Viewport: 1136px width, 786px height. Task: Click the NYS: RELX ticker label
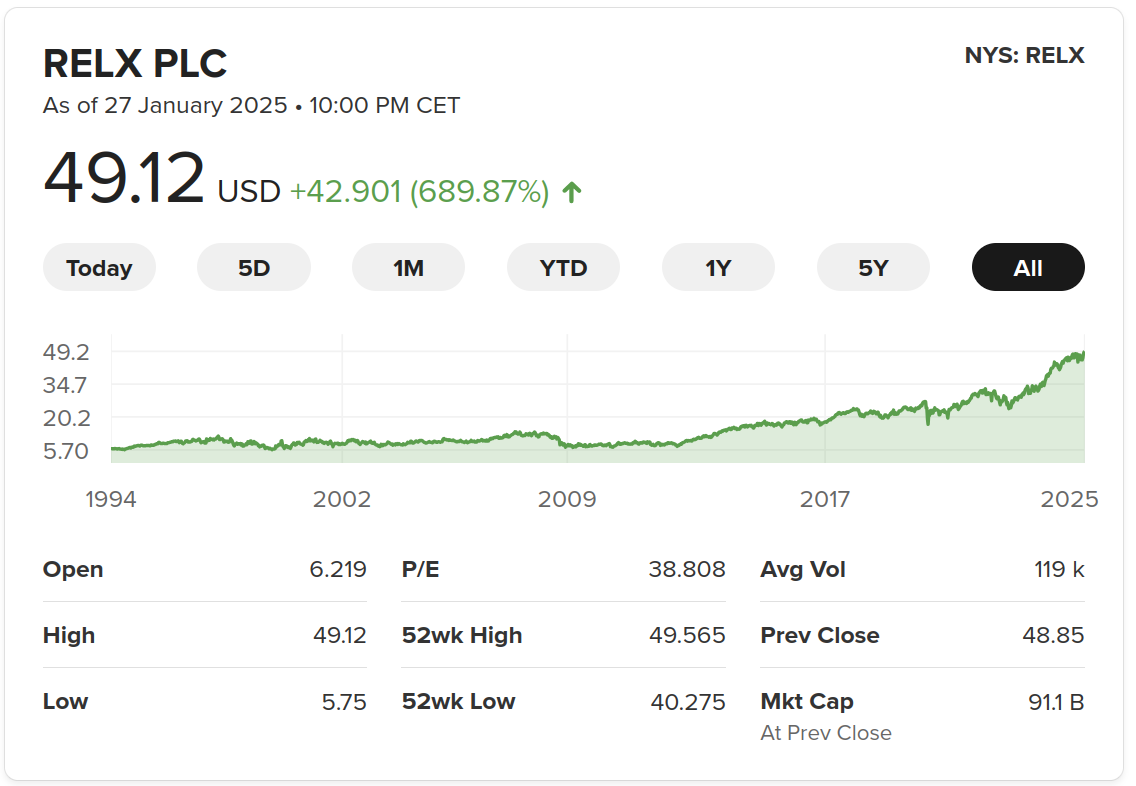click(1024, 56)
